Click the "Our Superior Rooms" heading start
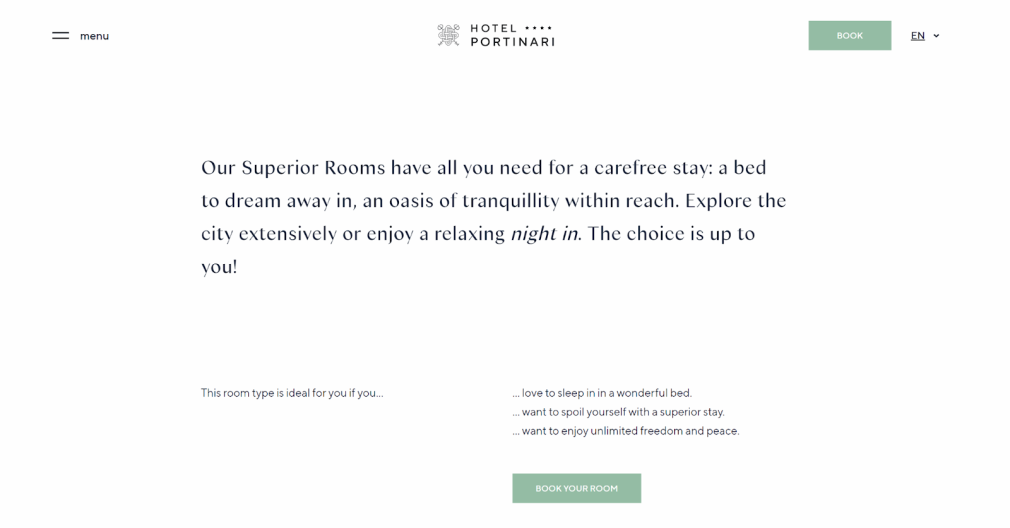This screenshot has height=528, width=1010. tap(293, 168)
